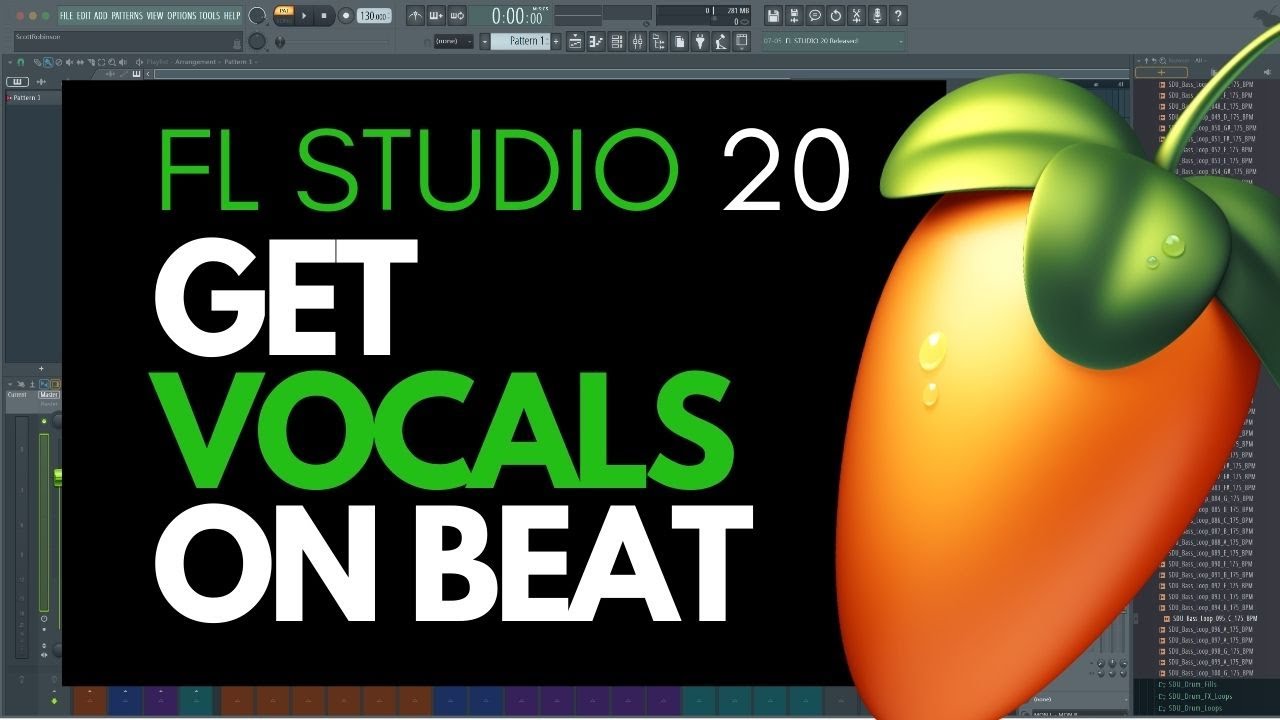Open the tempo tapper icon
This screenshot has width=1280, height=720.
tap(721, 41)
